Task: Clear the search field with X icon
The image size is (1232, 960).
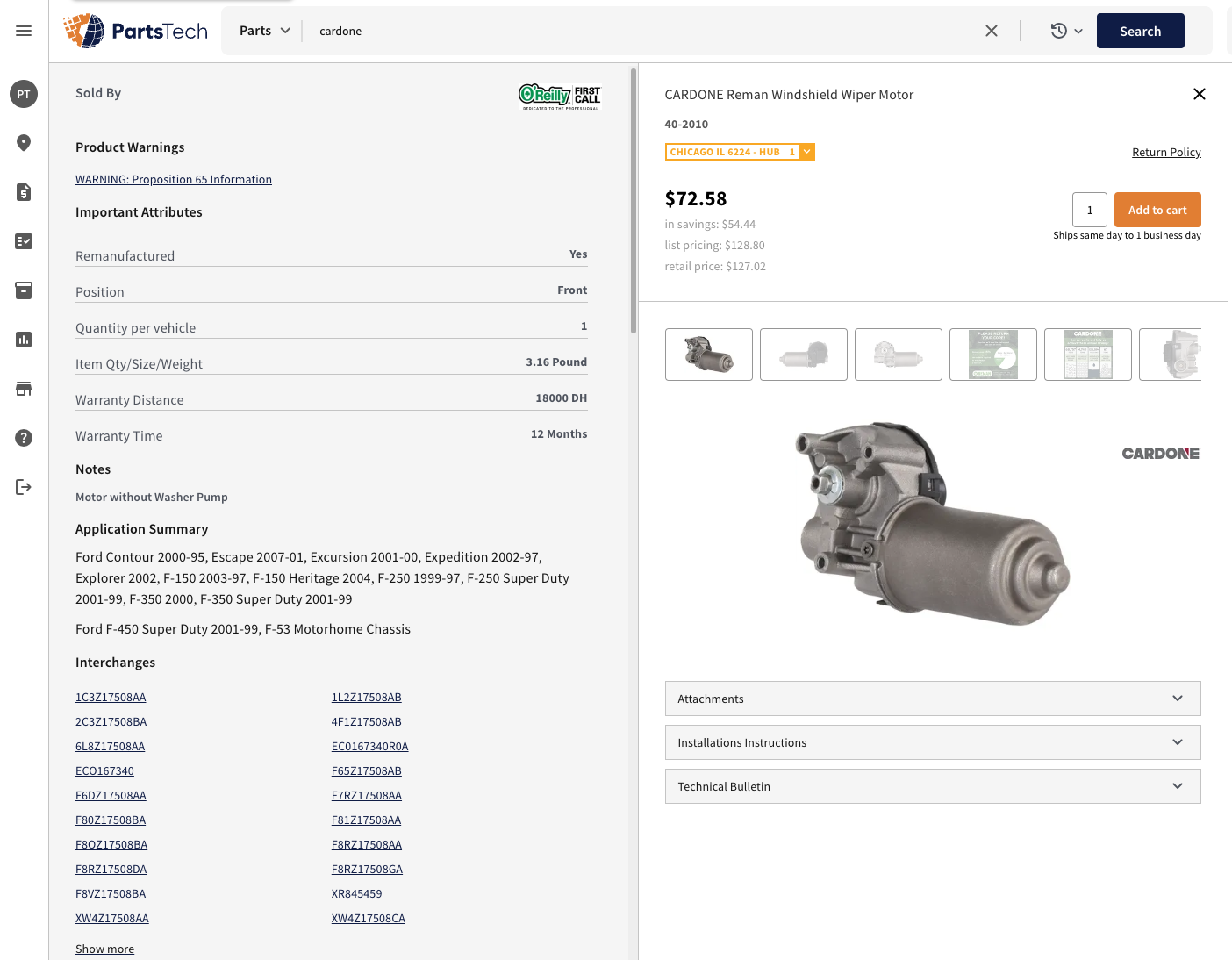Action: click(992, 31)
